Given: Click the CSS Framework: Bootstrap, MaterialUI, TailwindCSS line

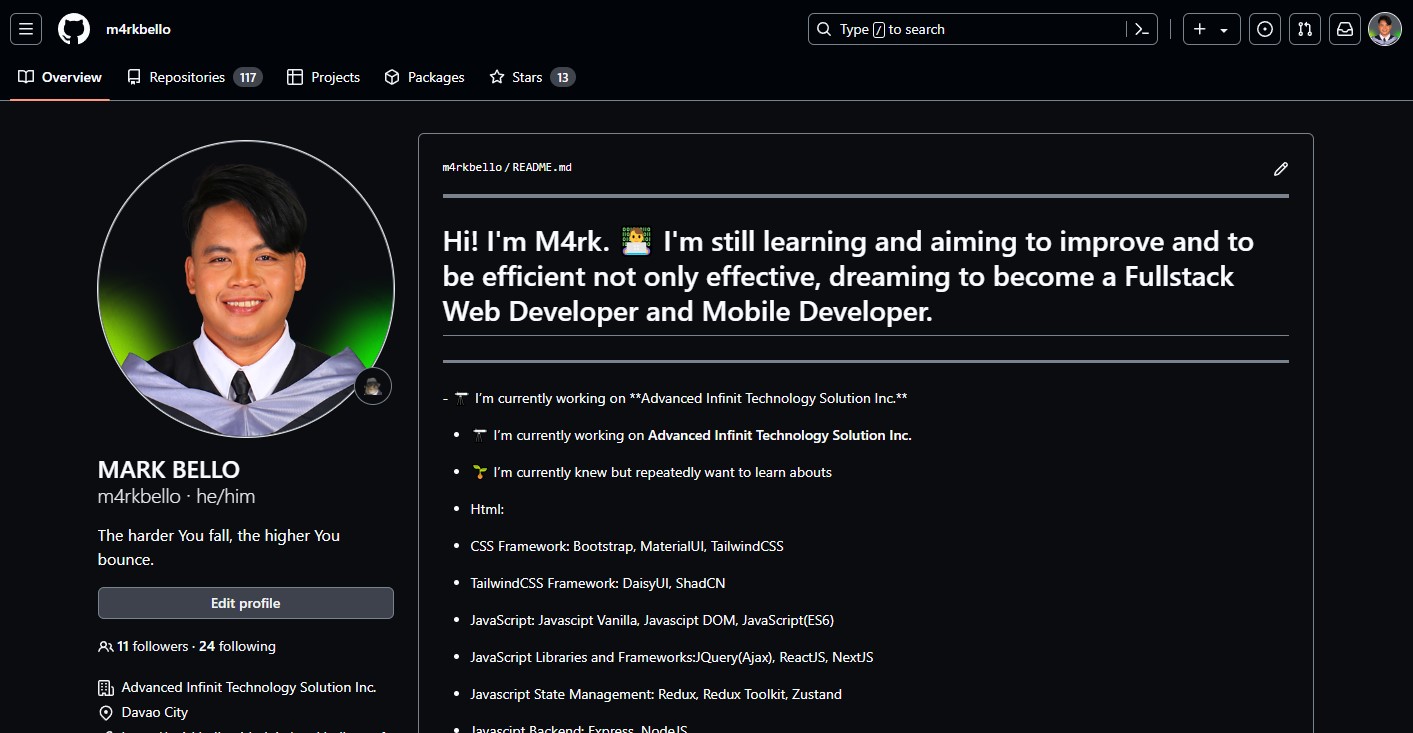Looking at the screenshot, I should click(x=627, y=546).
